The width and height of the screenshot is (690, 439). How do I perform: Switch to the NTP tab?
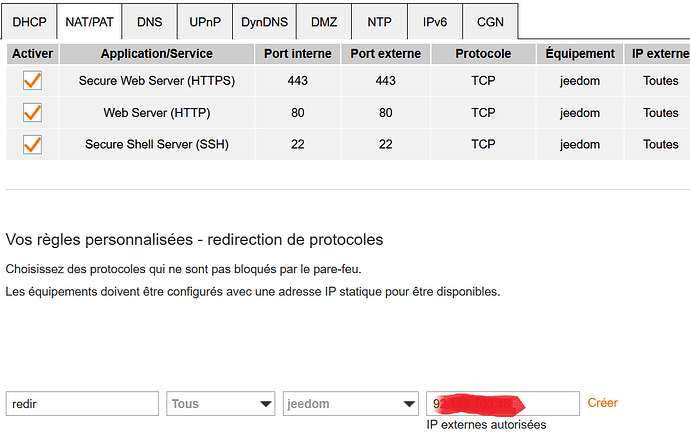pyautogui.click(x=379, y=21)
